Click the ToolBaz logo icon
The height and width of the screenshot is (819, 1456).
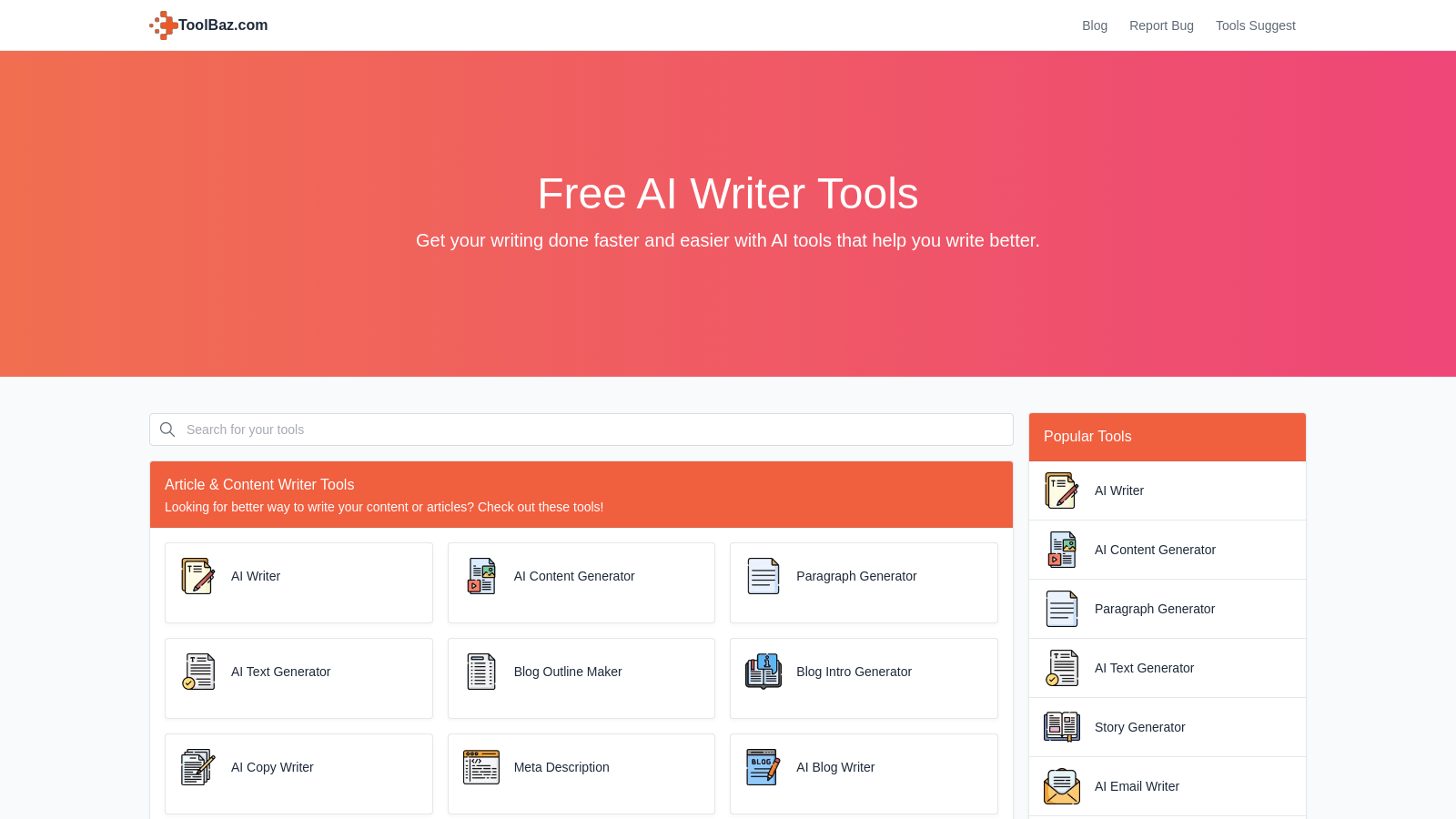tap(164, 25)
